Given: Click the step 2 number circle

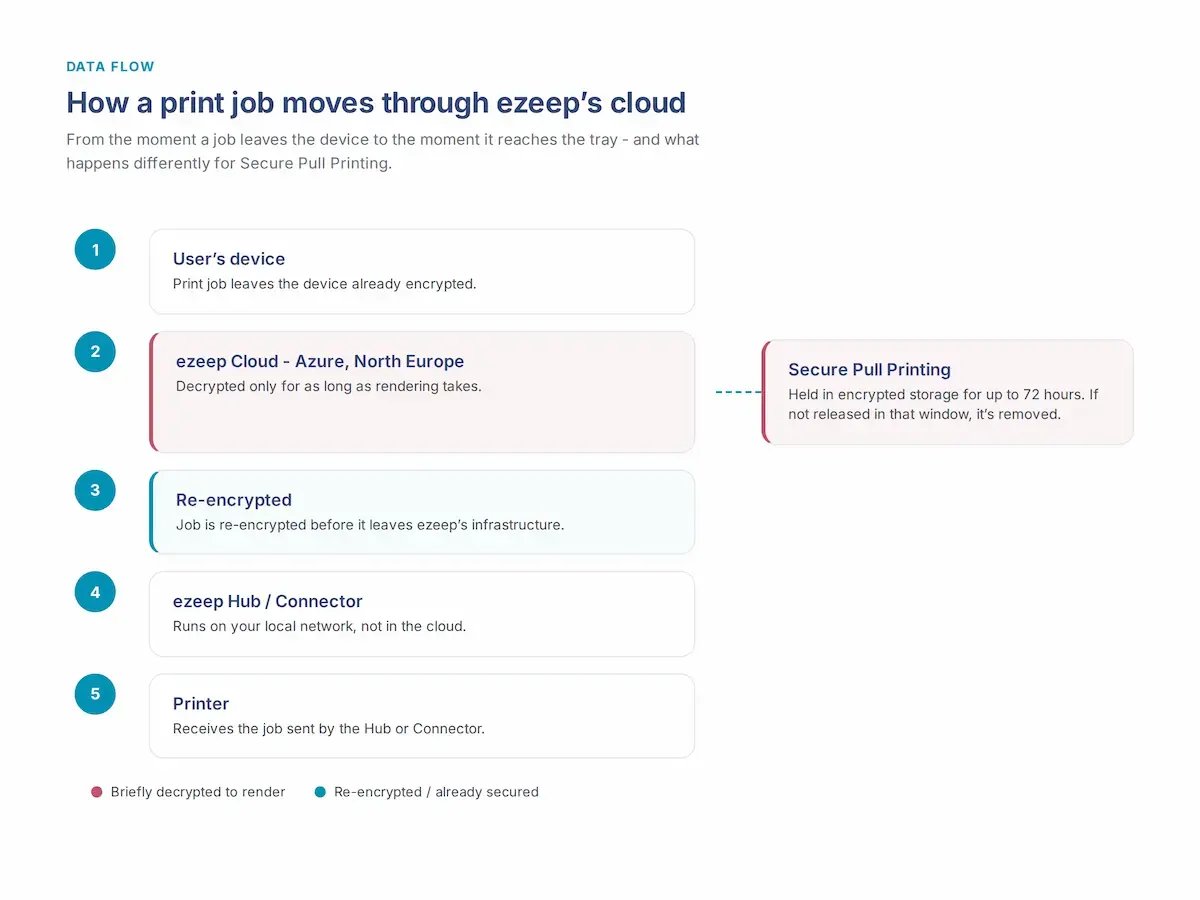Looking at the screenshot, I should [x=95, y=352].
